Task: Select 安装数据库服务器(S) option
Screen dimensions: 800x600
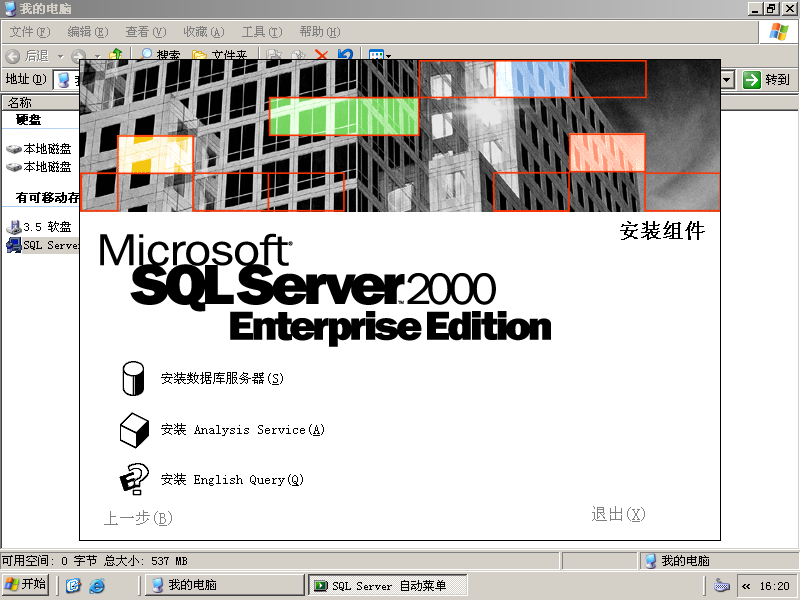Action: (222, 379)
